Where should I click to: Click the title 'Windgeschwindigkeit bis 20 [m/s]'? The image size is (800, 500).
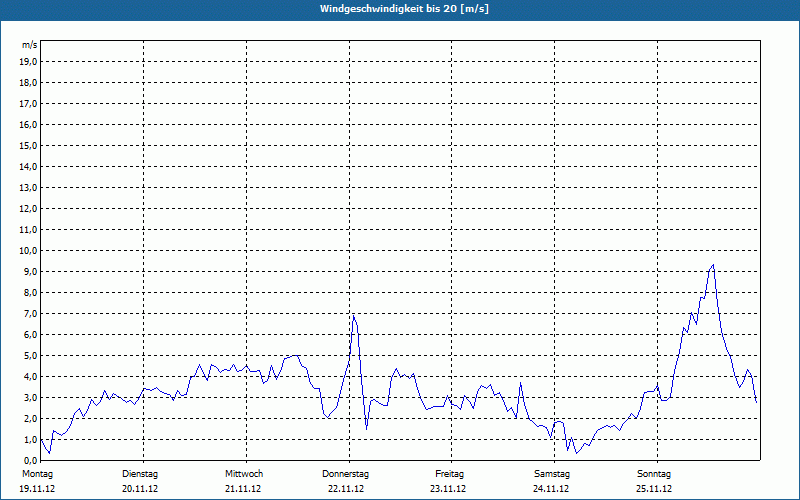coord(404,9)
